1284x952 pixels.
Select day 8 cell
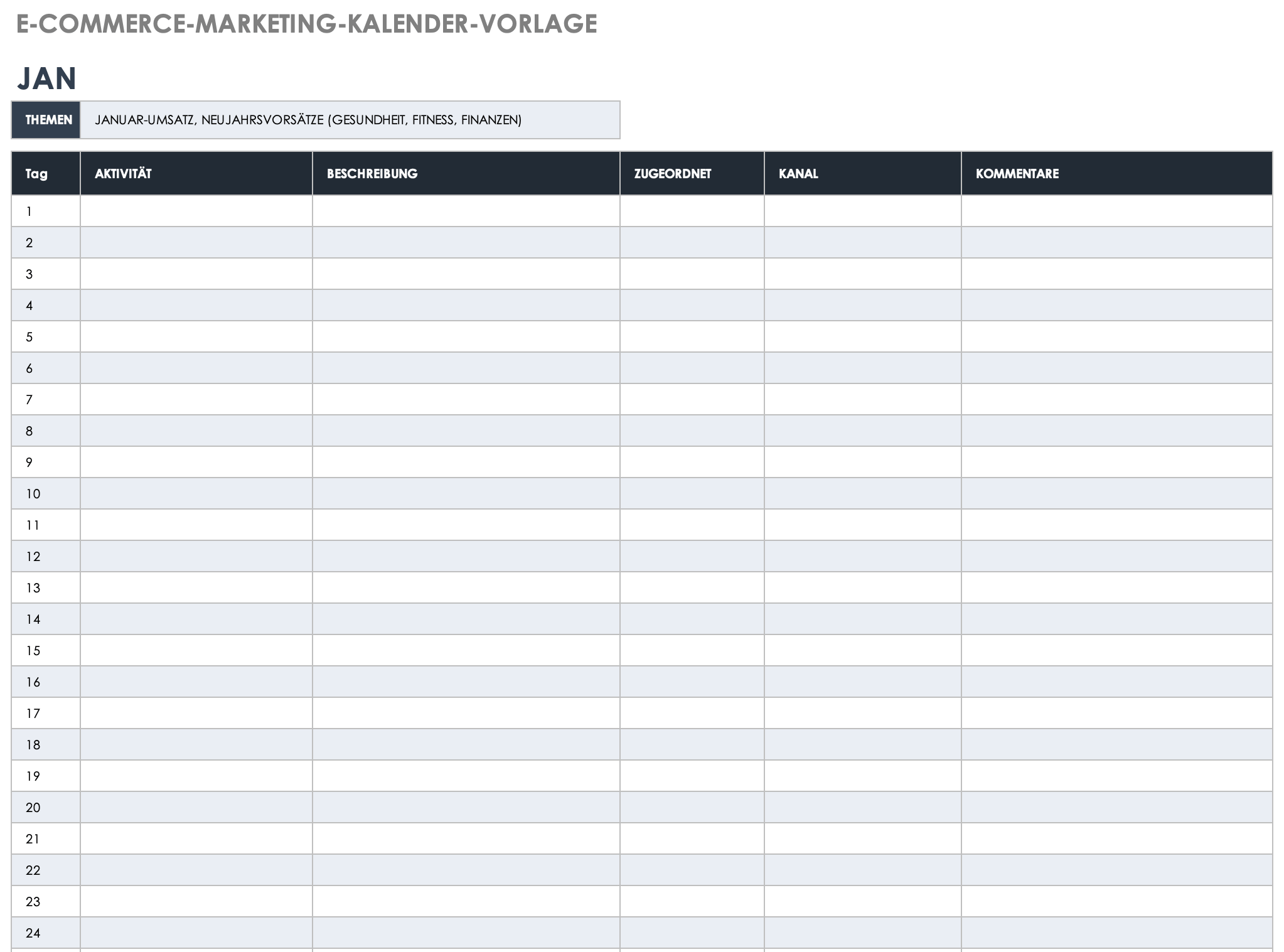(46, 431)
